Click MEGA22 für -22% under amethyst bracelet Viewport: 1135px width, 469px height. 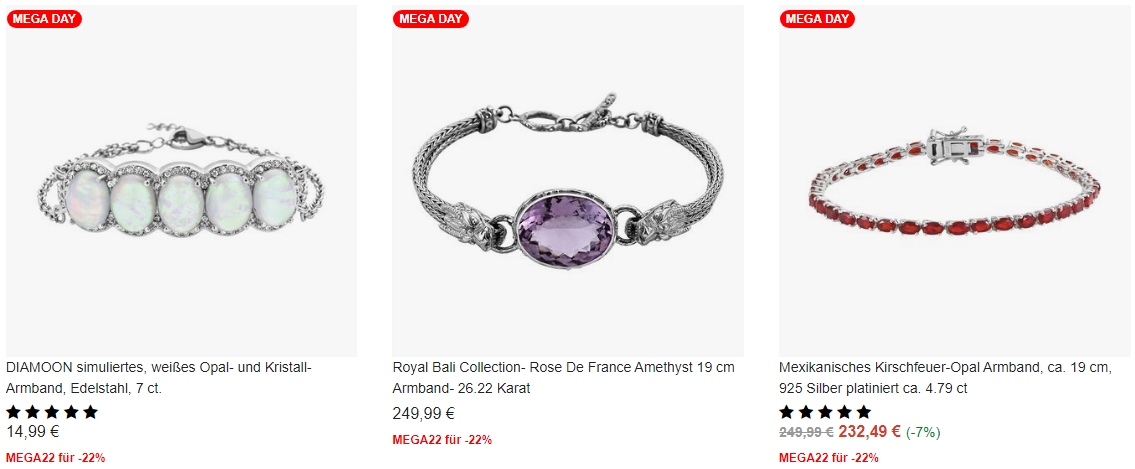[442, 440]
